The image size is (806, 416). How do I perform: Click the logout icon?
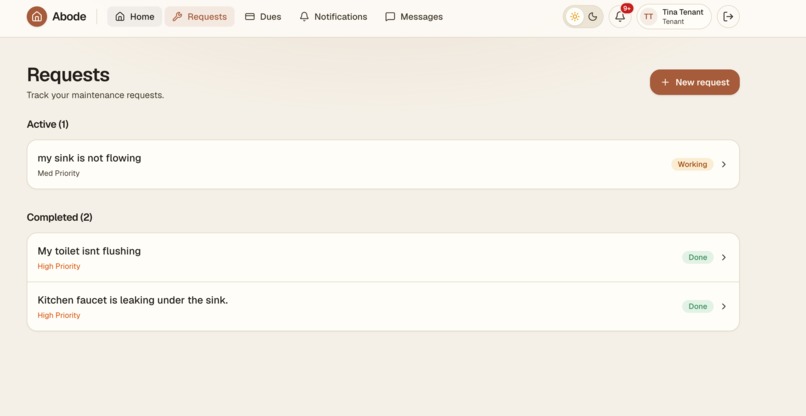[728, 16]
